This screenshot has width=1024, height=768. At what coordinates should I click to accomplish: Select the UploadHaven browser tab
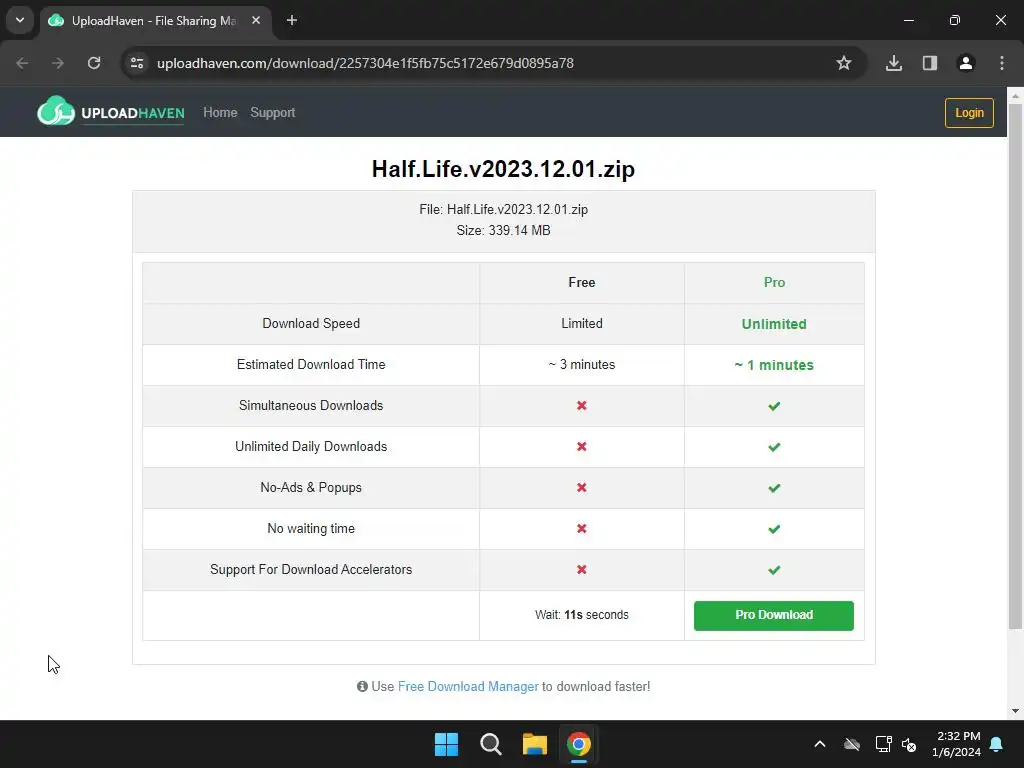click(155, 20)
